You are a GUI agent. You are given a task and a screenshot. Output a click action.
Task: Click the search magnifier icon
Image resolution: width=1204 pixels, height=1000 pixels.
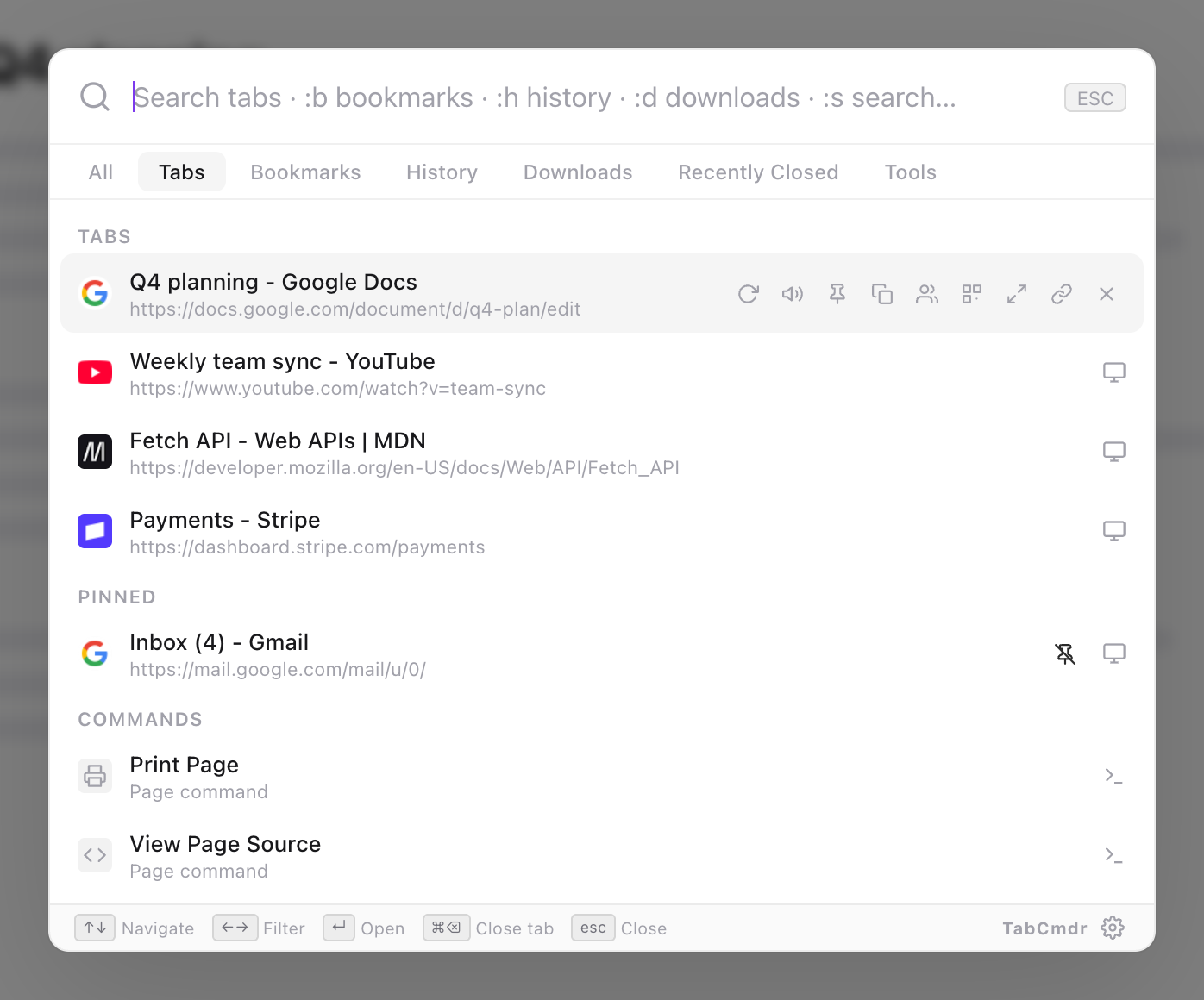coord(95,97)
